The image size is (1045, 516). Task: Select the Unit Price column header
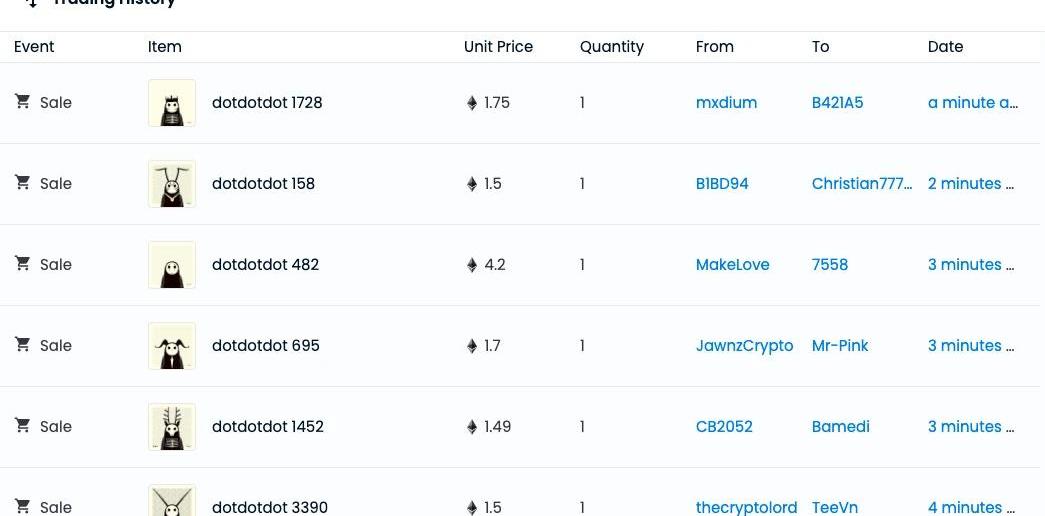tap(498, 47)
